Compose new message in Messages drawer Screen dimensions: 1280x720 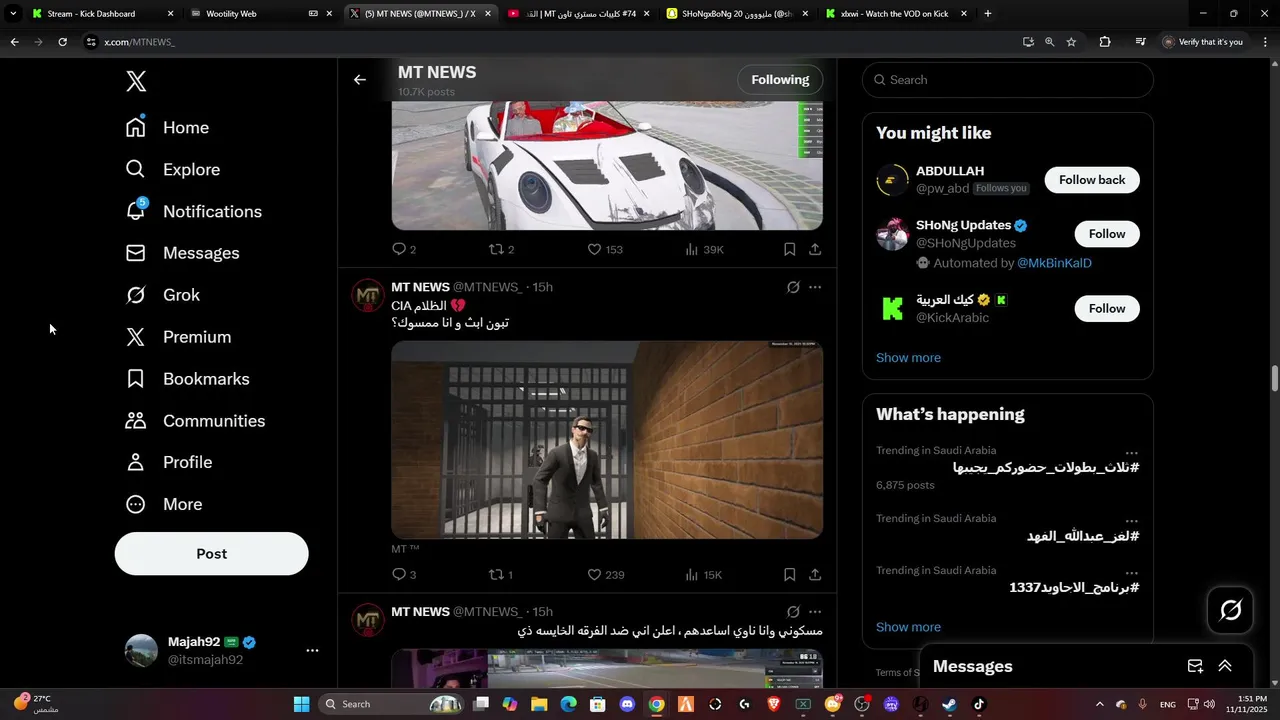(x=1195, y=666)
